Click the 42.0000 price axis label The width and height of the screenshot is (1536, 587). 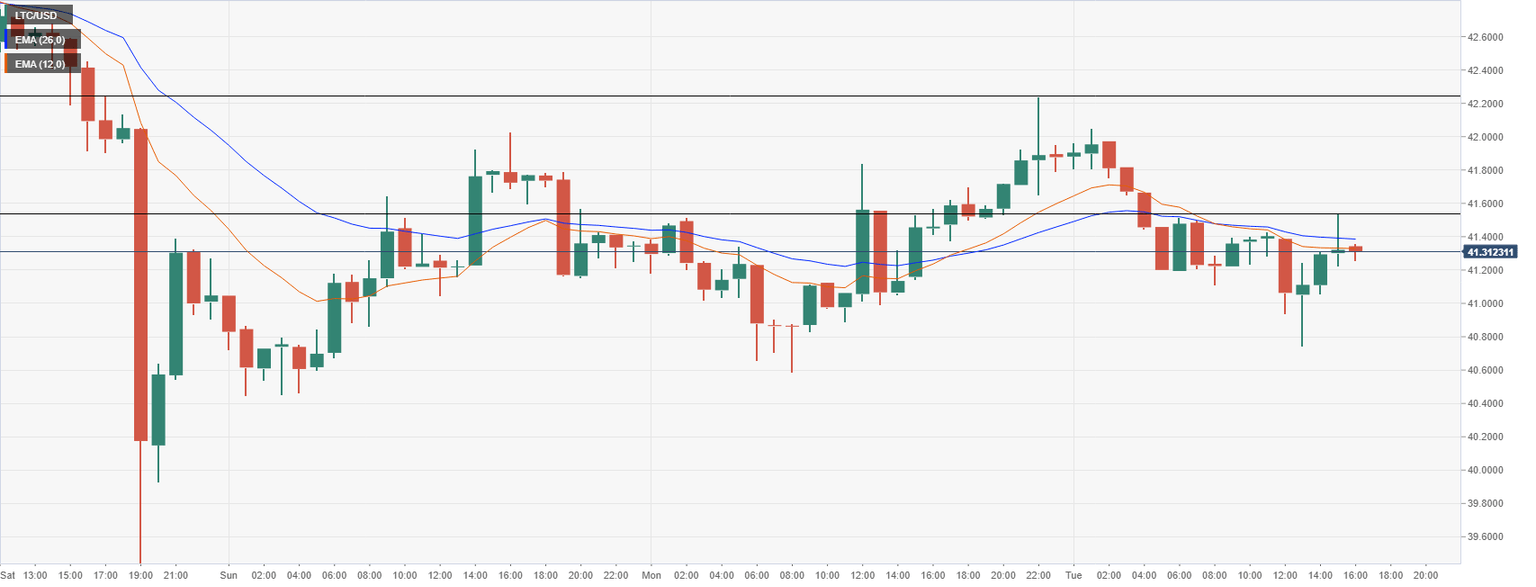(x=1484, y=137)
